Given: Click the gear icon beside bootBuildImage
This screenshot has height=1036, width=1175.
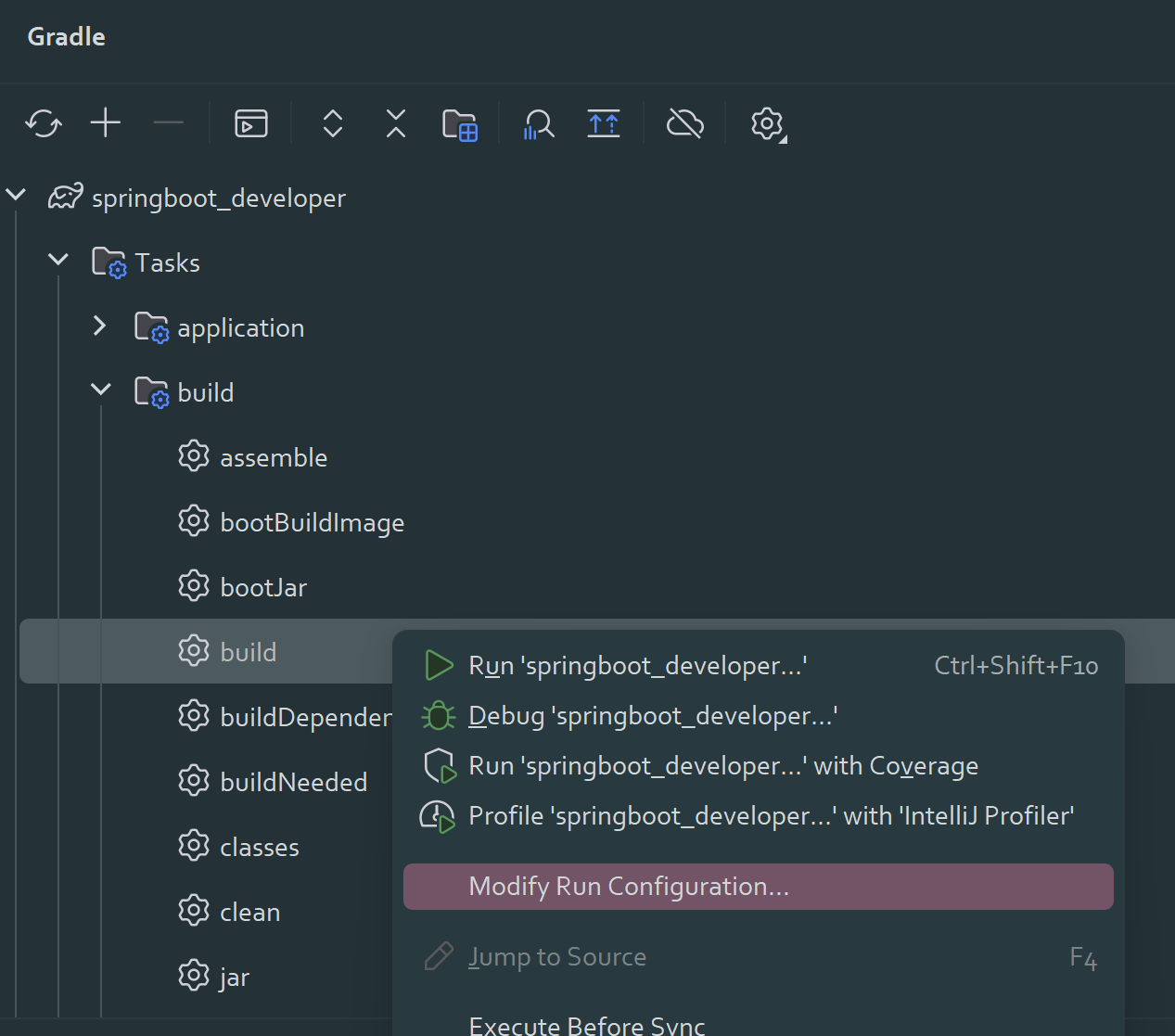Looking at the screenshot, I should (194, 520).
